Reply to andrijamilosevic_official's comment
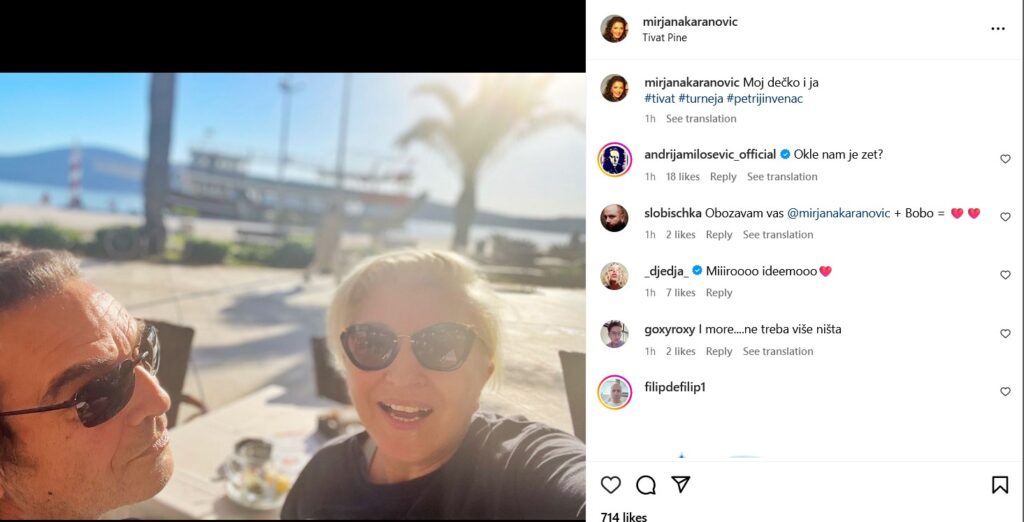The image size is (1024, 522). click(723, 177)
